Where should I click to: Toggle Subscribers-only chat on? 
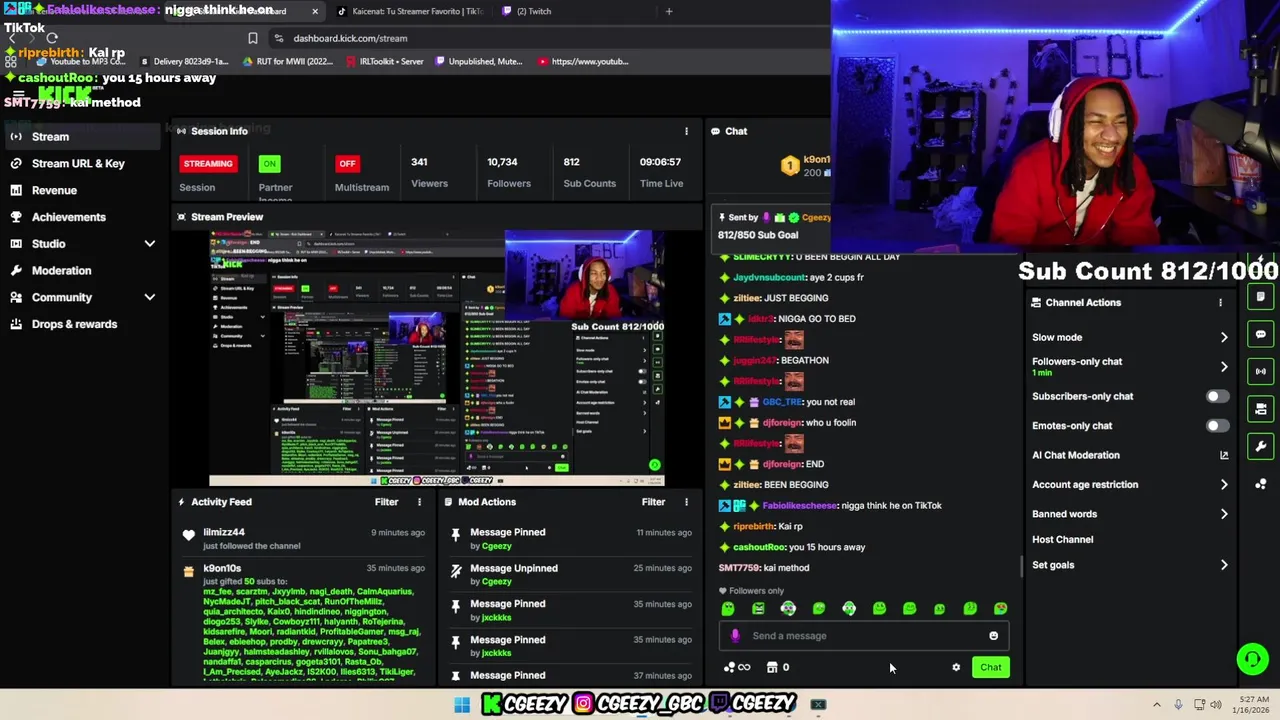tap(1217, 396)
